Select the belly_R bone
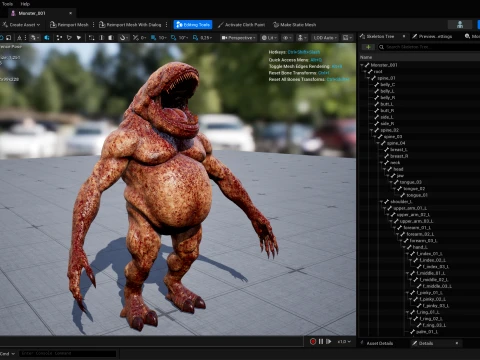The width and height of the screenshot is (480, 360). pos(387,98)
